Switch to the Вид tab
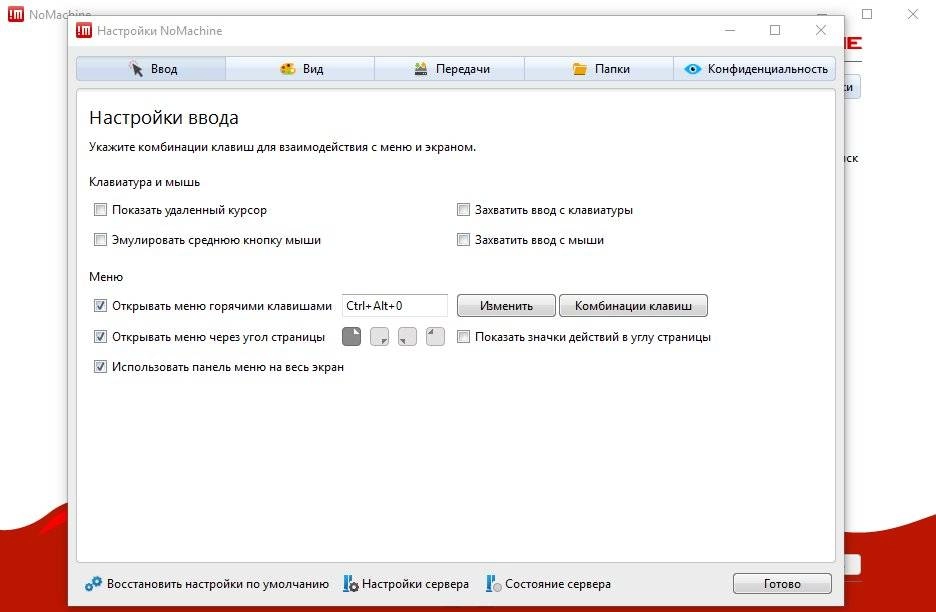 click(x=300, y=69)
